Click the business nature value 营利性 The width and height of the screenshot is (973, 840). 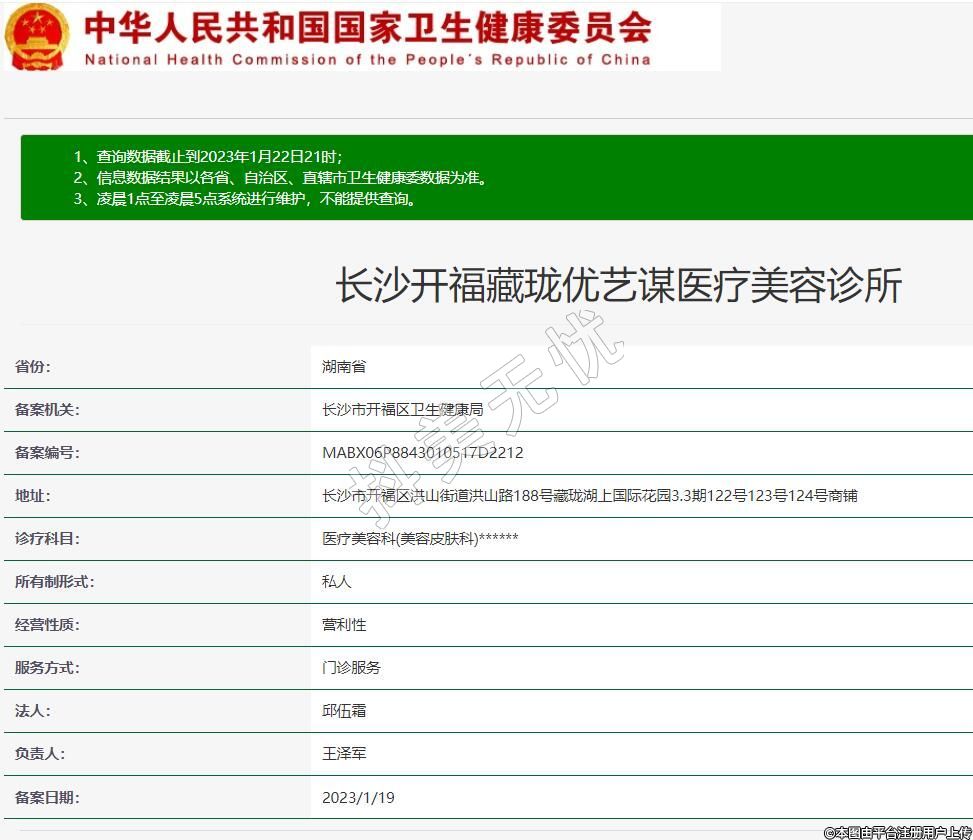pos(344,625)
